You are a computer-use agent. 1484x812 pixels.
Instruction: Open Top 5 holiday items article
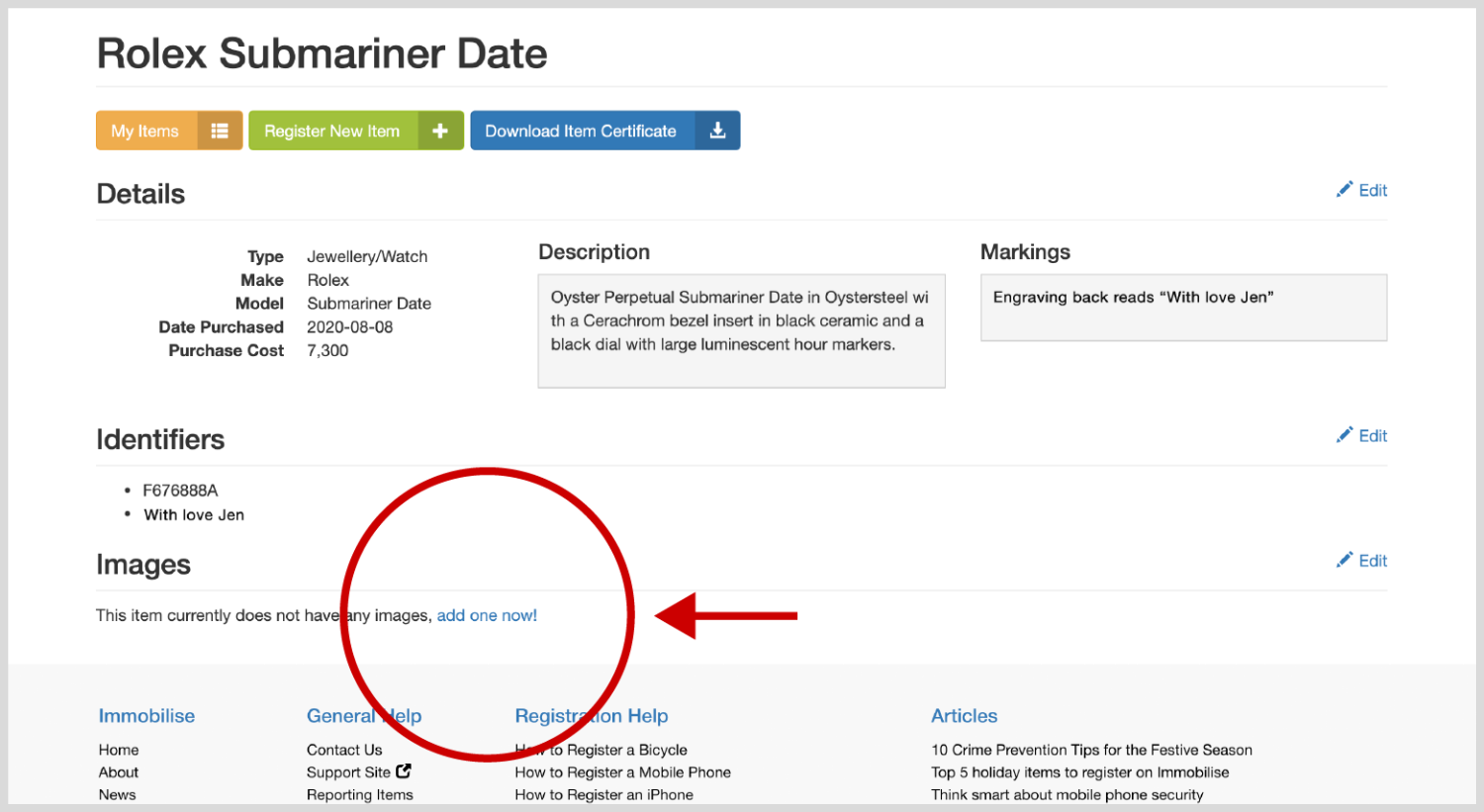[x=1079, y=772]
